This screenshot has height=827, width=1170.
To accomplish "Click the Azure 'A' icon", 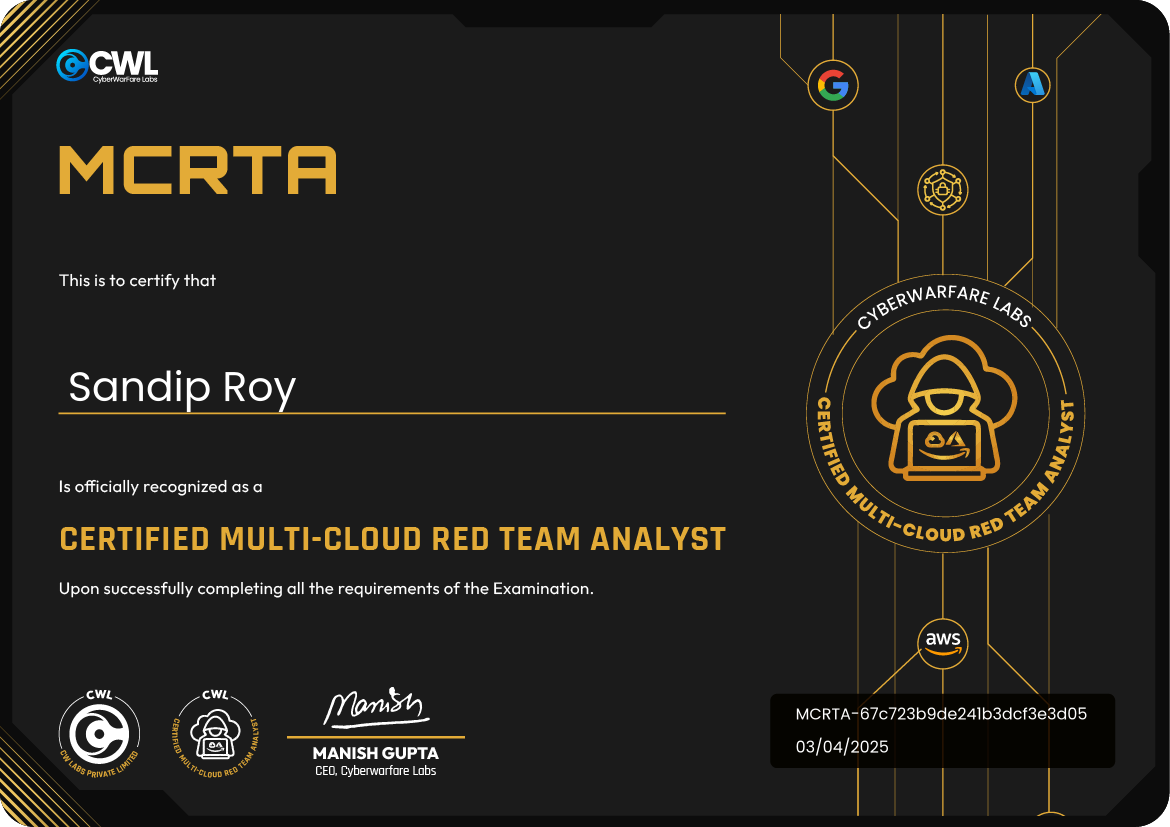I will tap(1032, 85).
